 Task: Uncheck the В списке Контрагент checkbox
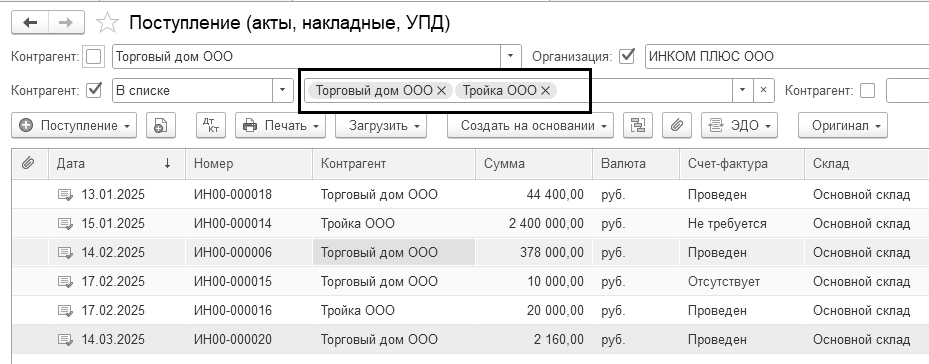94,91
